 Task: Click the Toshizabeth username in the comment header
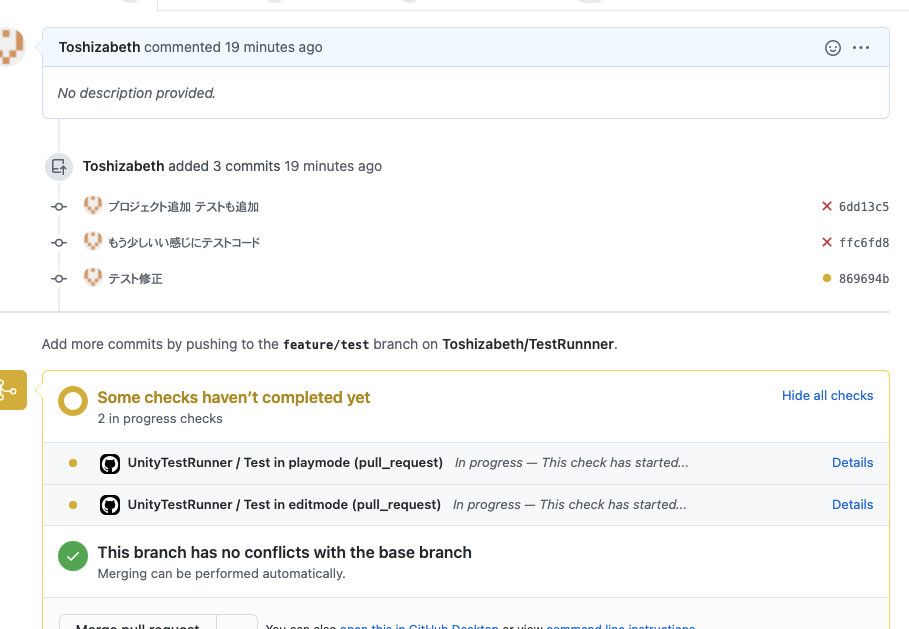pos(100,47)
